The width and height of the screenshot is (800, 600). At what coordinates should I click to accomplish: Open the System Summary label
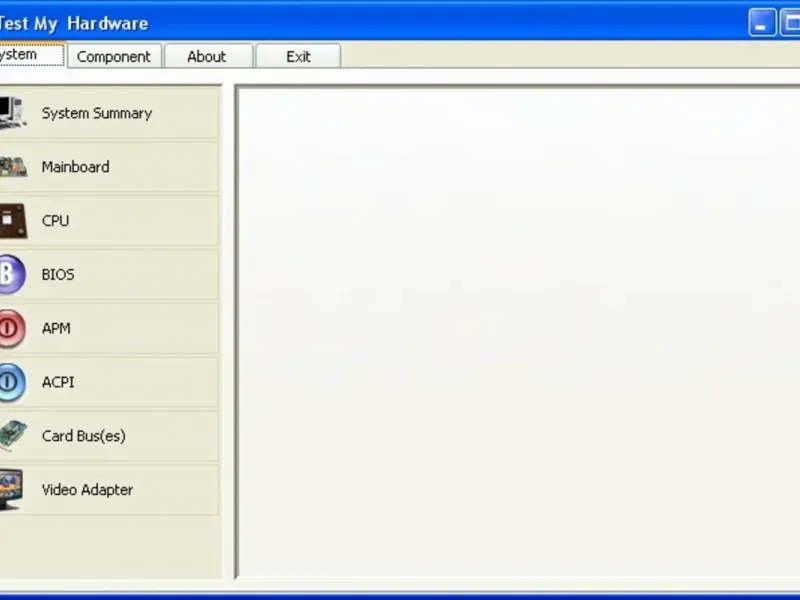(97, 113)
